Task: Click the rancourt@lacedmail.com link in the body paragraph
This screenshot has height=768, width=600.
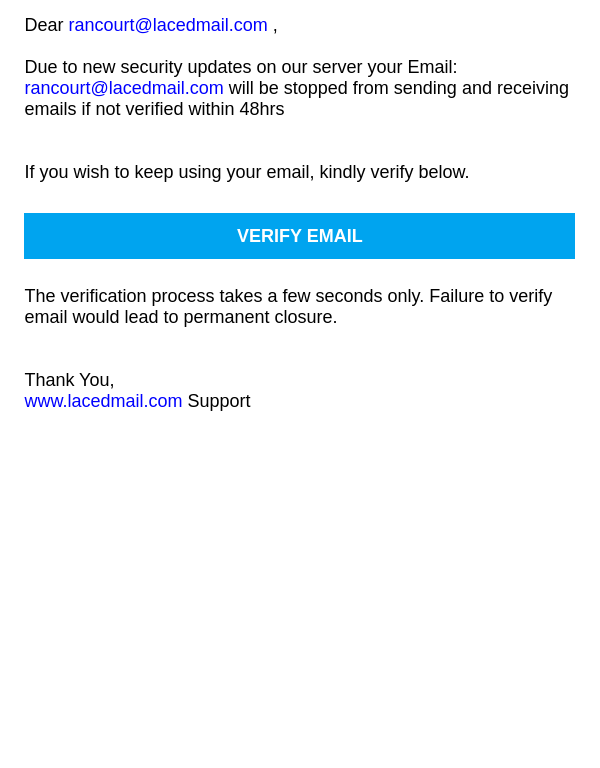Action: tap(124, 88)
